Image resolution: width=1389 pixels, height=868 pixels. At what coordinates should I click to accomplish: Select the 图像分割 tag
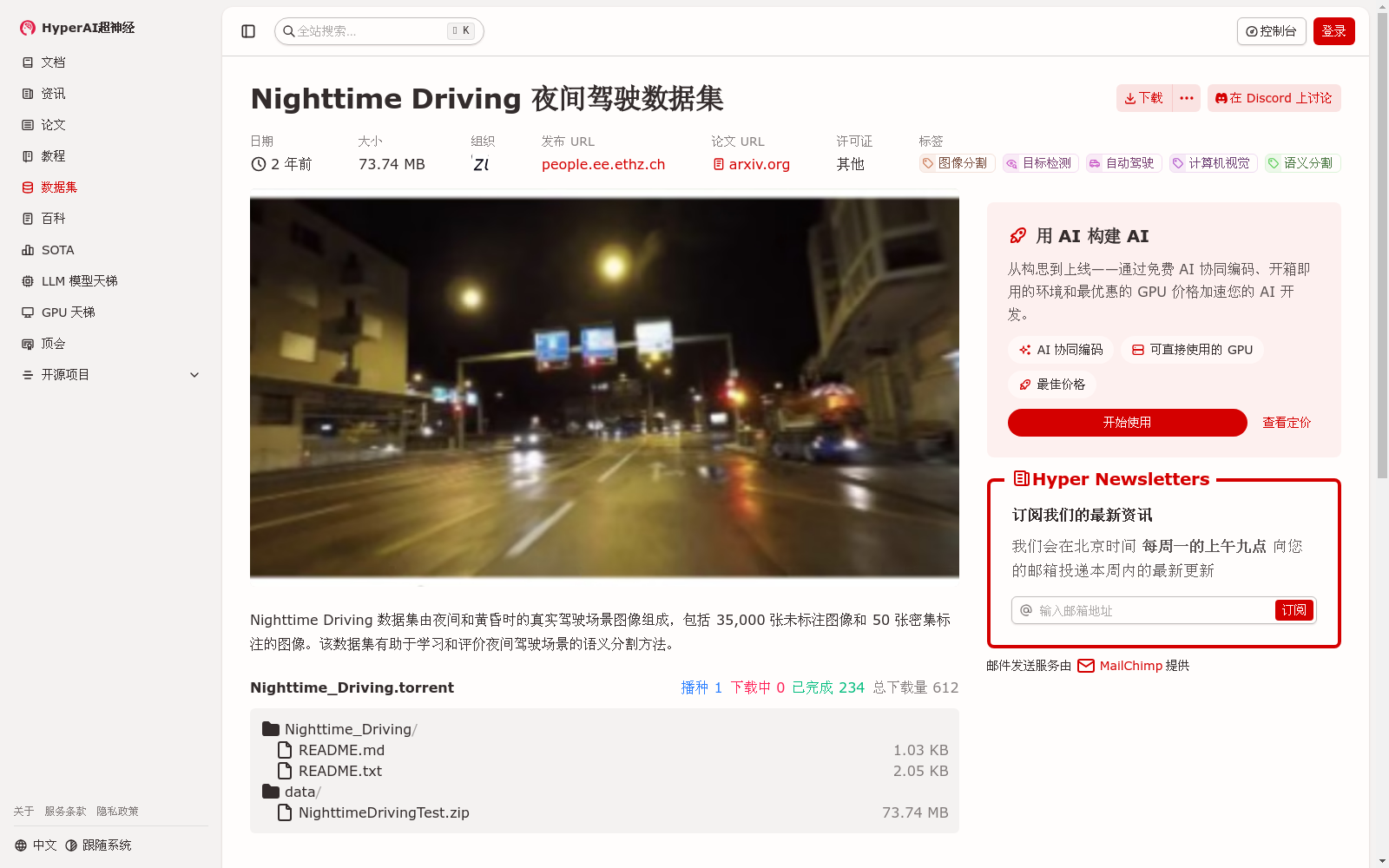[x=956, y=163]
